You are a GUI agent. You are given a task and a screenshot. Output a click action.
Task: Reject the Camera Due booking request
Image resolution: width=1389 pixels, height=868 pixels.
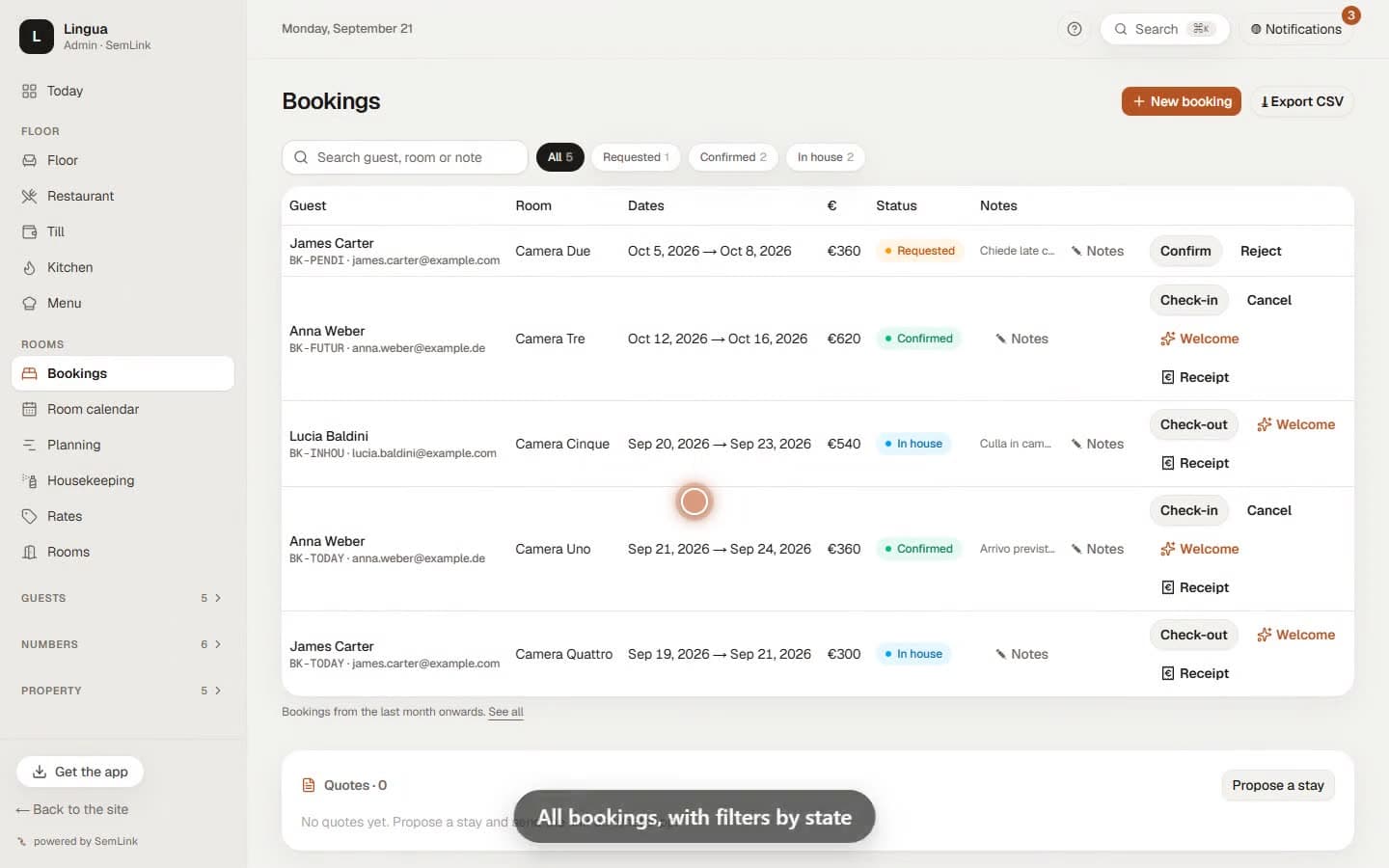(1261, 251)
